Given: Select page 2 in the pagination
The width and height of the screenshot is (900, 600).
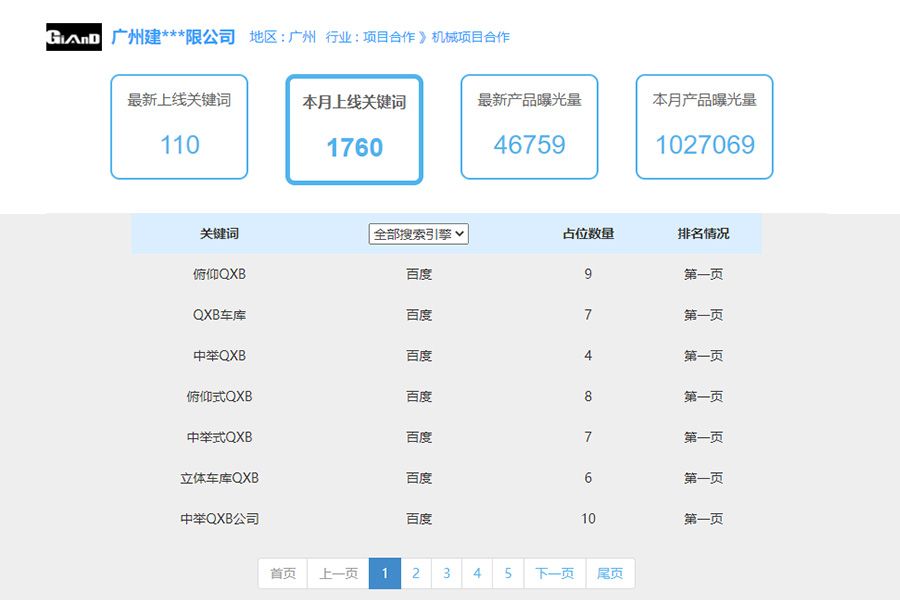Looking at the screenshot, I should click(x=416, y=573).
